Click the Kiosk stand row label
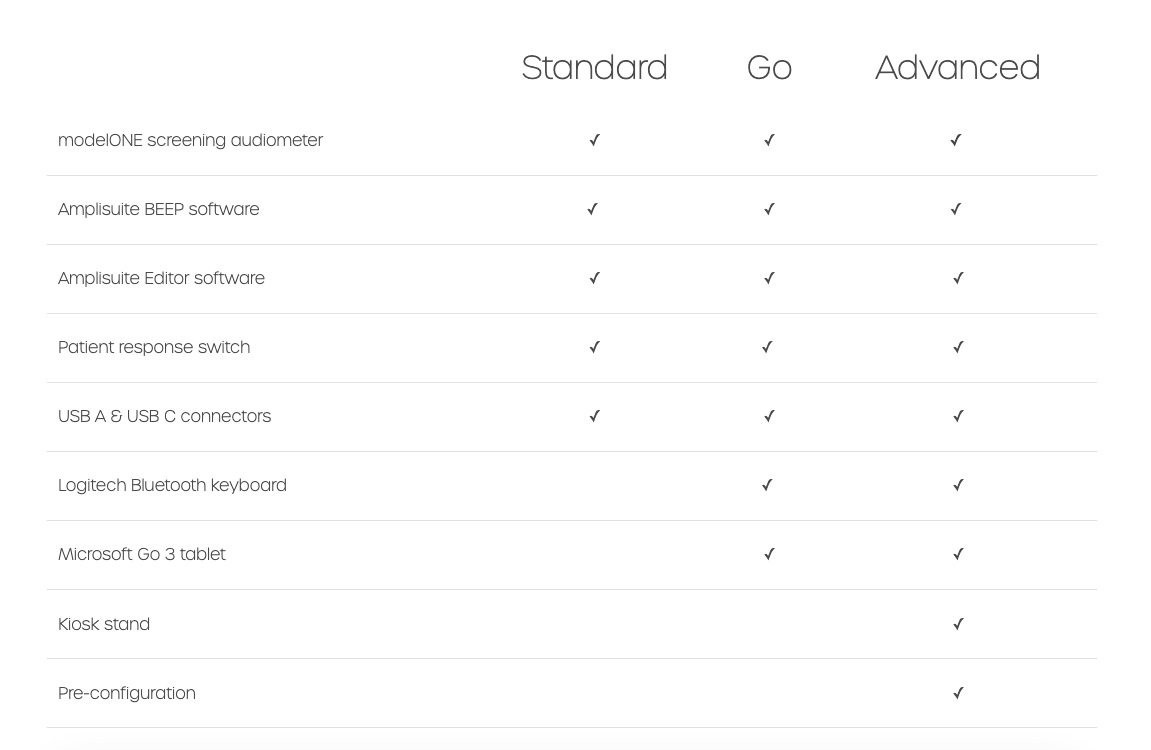 click(104, 624)
